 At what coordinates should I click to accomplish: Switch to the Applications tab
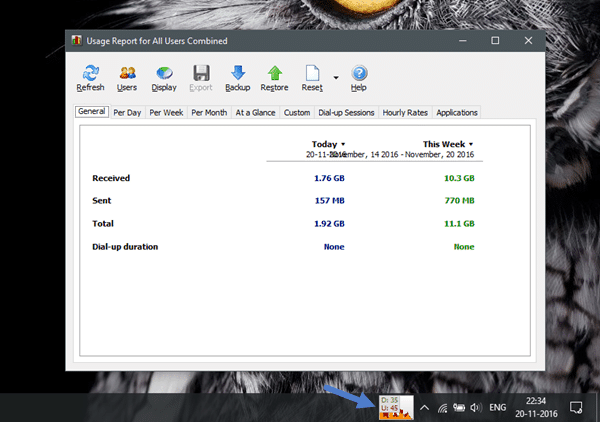click(457, 113)
